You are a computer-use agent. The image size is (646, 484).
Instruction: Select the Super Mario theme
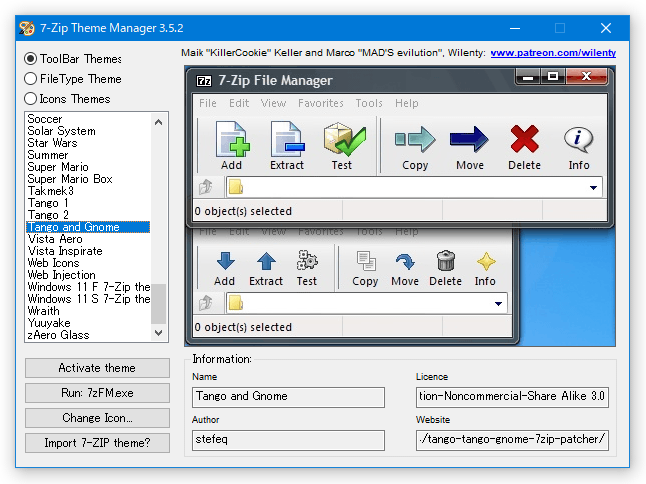point(88,167)
